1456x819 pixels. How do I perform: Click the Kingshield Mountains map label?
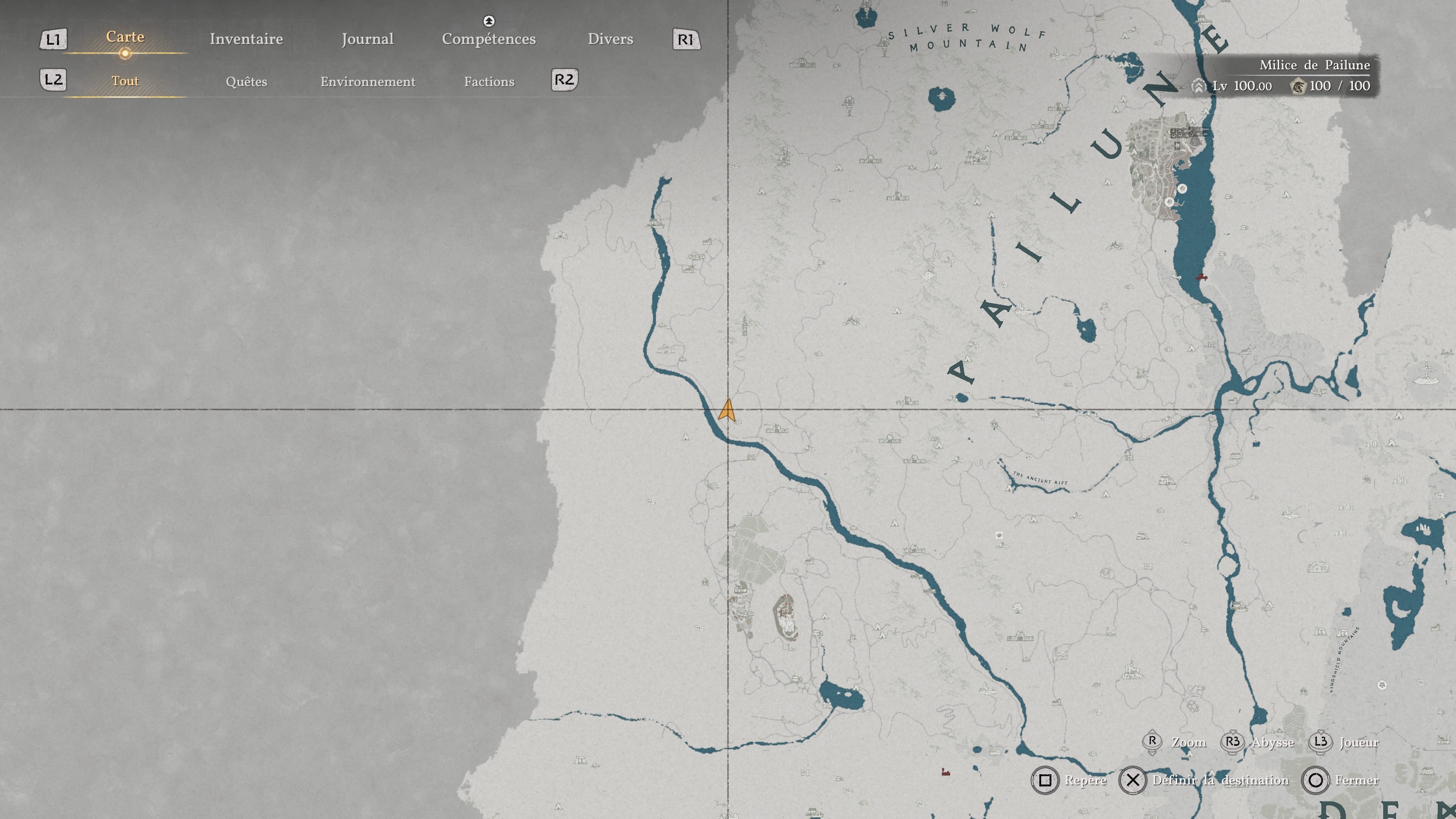click(1344, 659)
